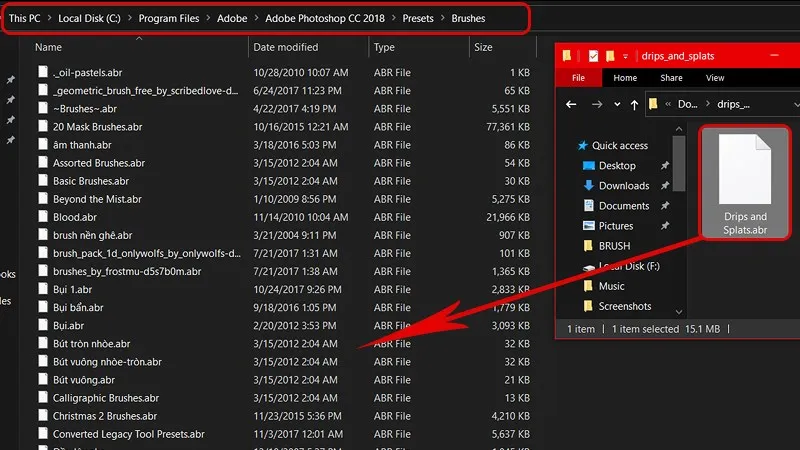Click the Desktop icon in sidebar

[589, 166]
